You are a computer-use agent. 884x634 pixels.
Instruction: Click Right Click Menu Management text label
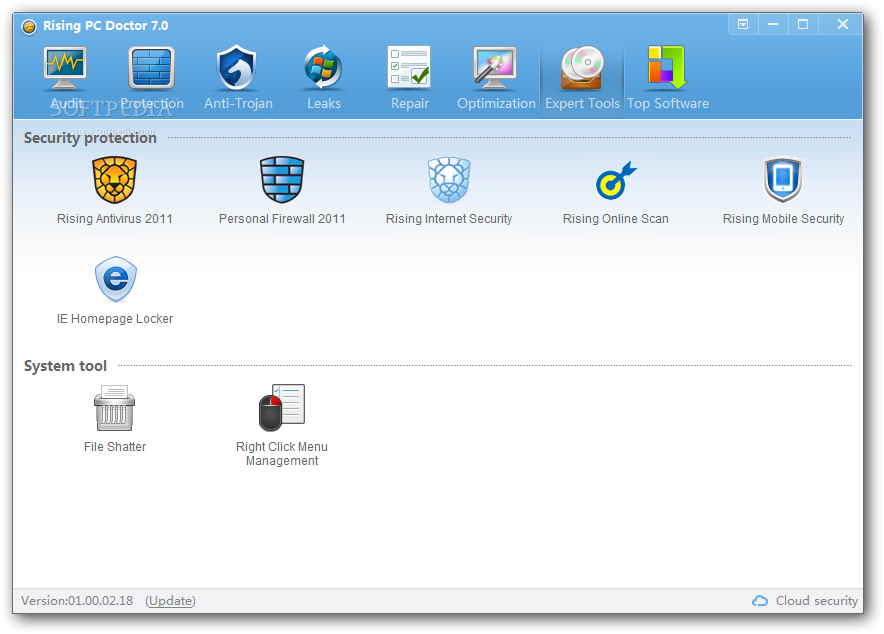point(282,454)
